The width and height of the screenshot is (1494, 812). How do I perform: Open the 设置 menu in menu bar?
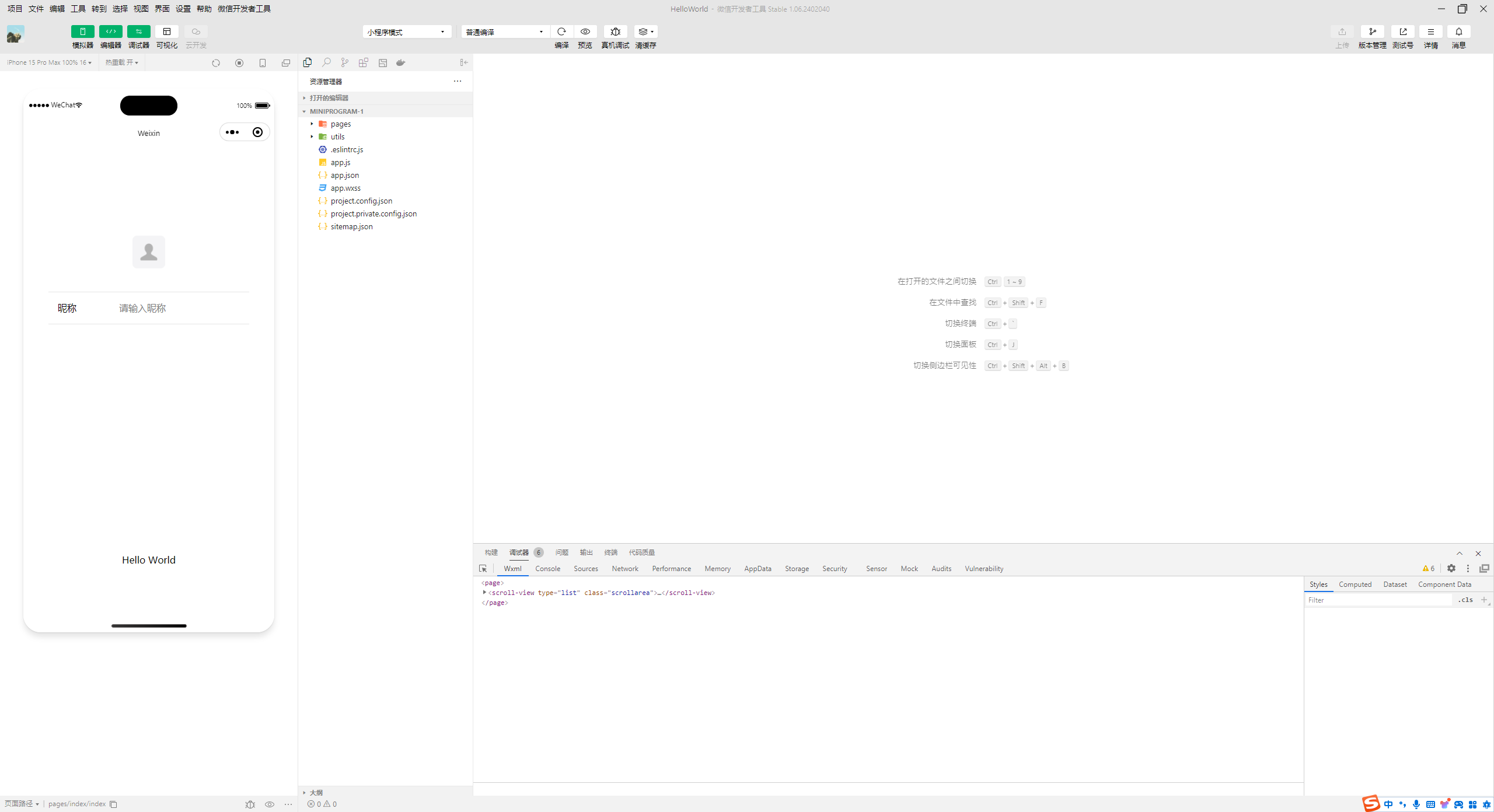click(x=183, y=9)
